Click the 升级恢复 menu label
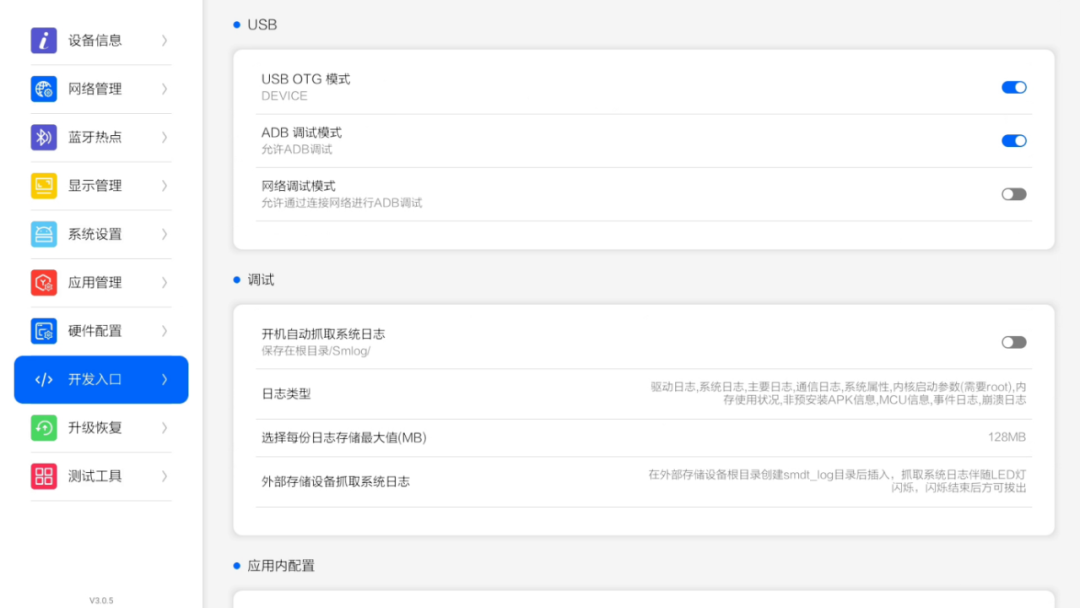 pos(95,428)
